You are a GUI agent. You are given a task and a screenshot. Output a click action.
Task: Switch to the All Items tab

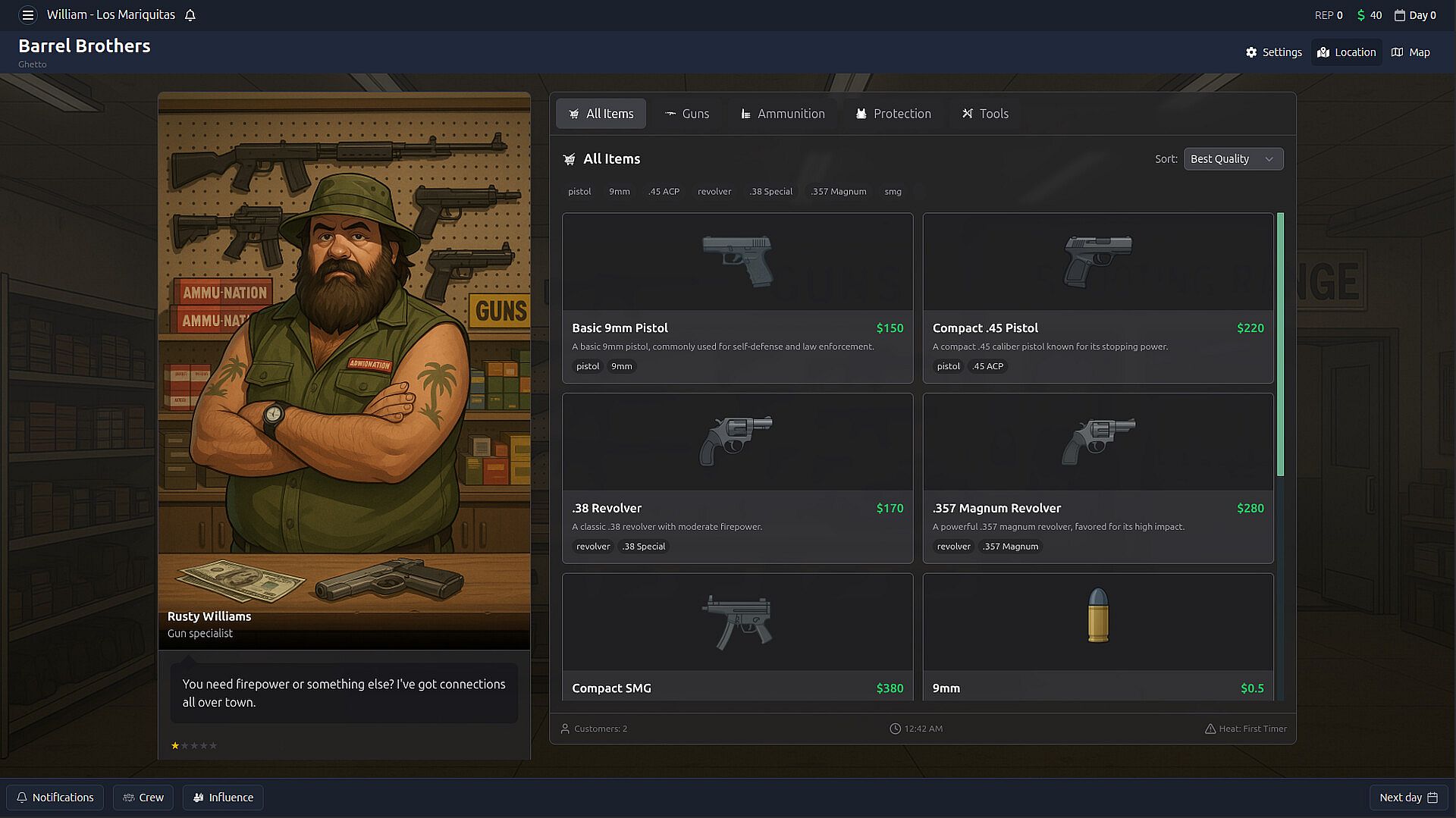[x=601, y=114]
